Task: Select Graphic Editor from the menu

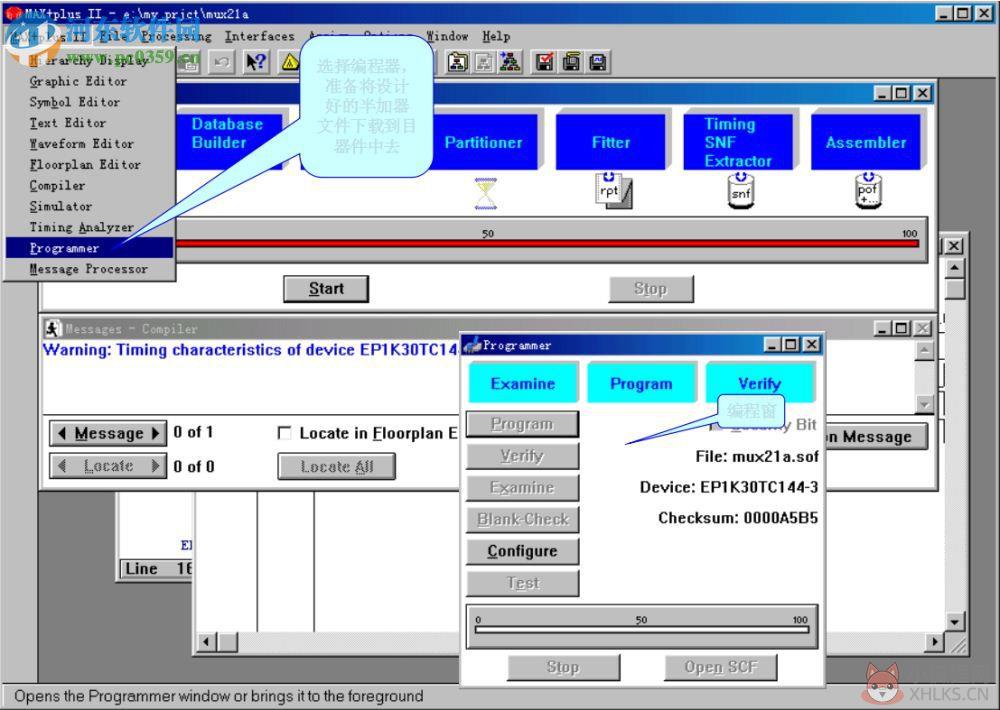Action: pyautogui.click(x=89, y=81)
